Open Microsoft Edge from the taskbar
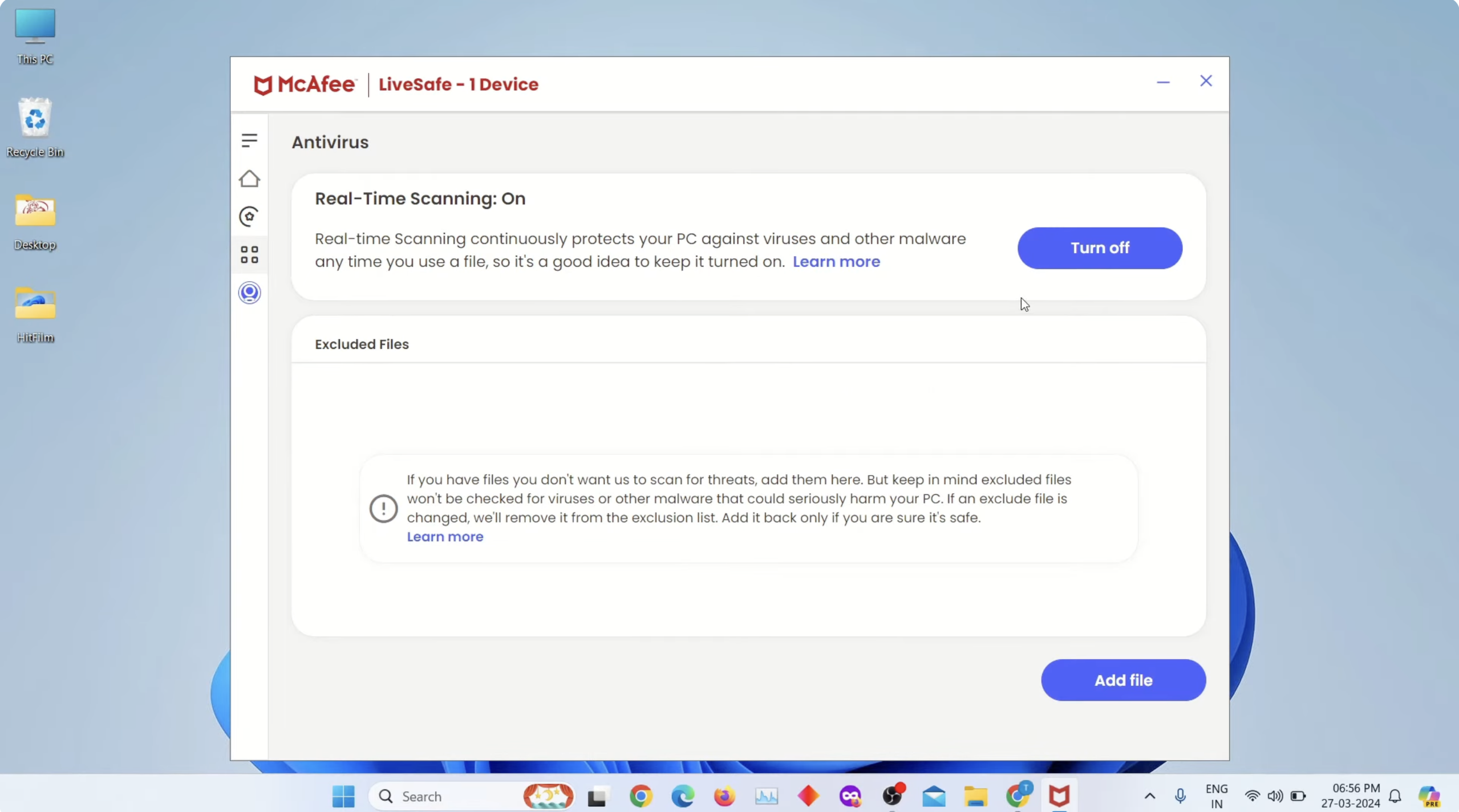1459x812 pixels. [x=683, y=796]
